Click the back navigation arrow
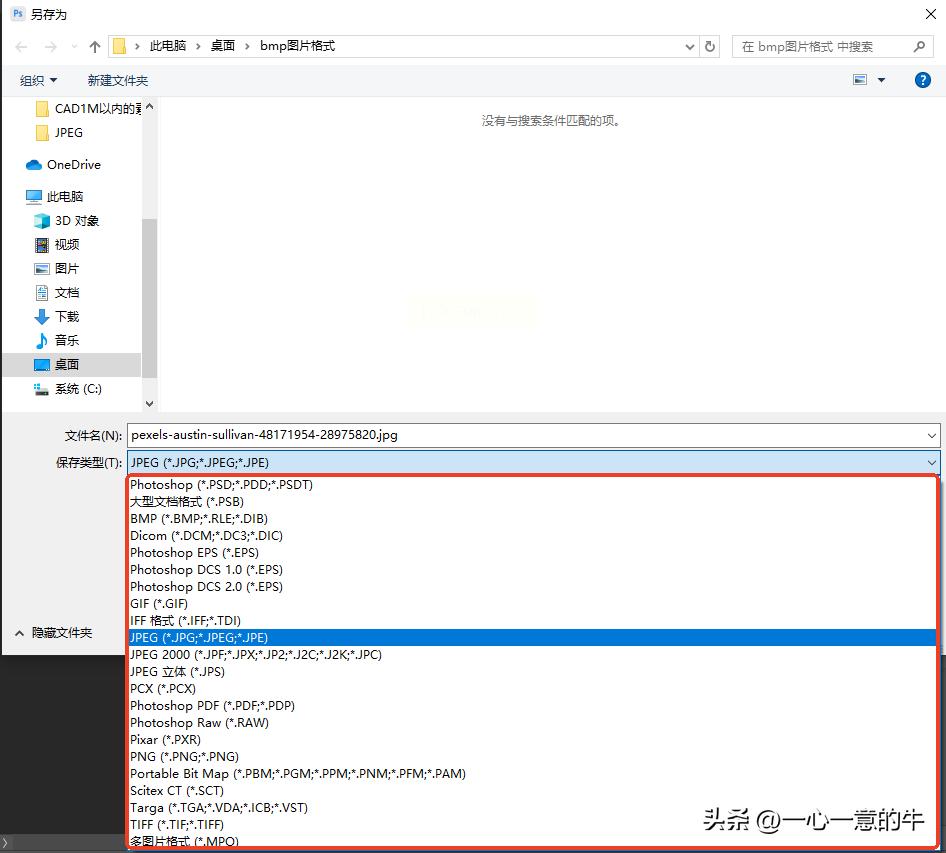This screenshot has width=946, height=853. (x=20, y=46)
